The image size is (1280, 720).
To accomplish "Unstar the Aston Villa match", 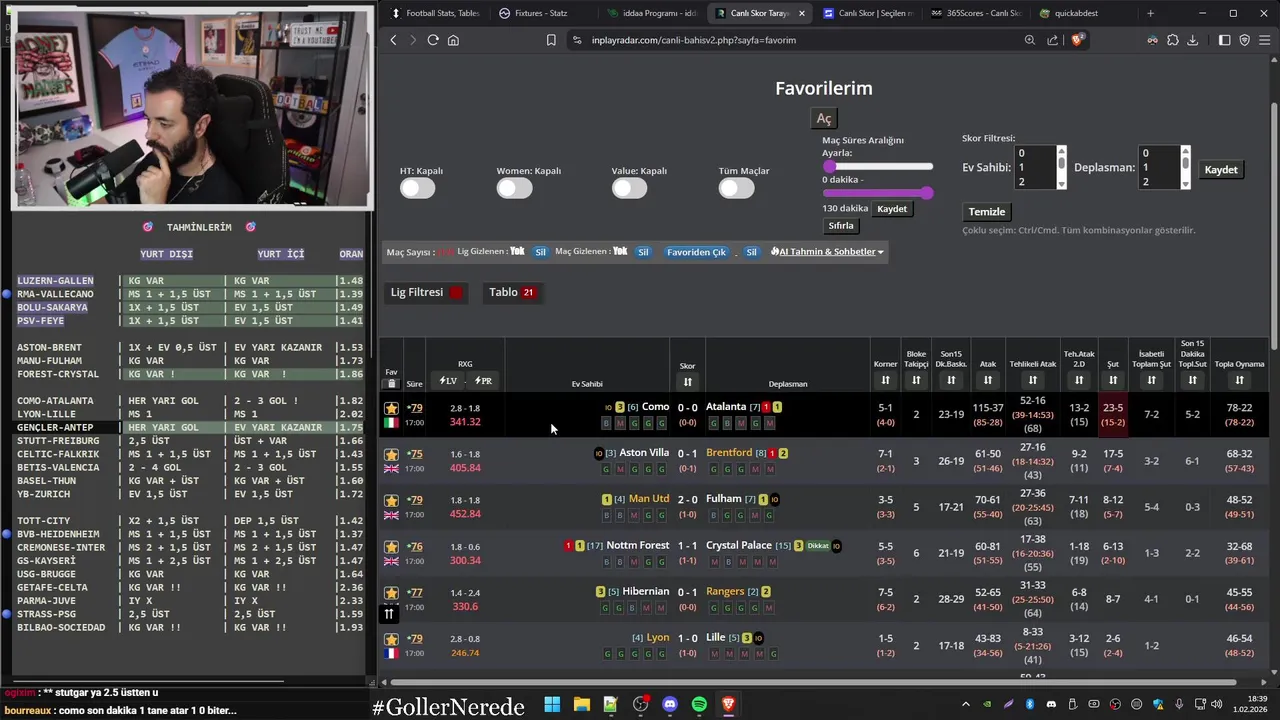I will [391, 454].
